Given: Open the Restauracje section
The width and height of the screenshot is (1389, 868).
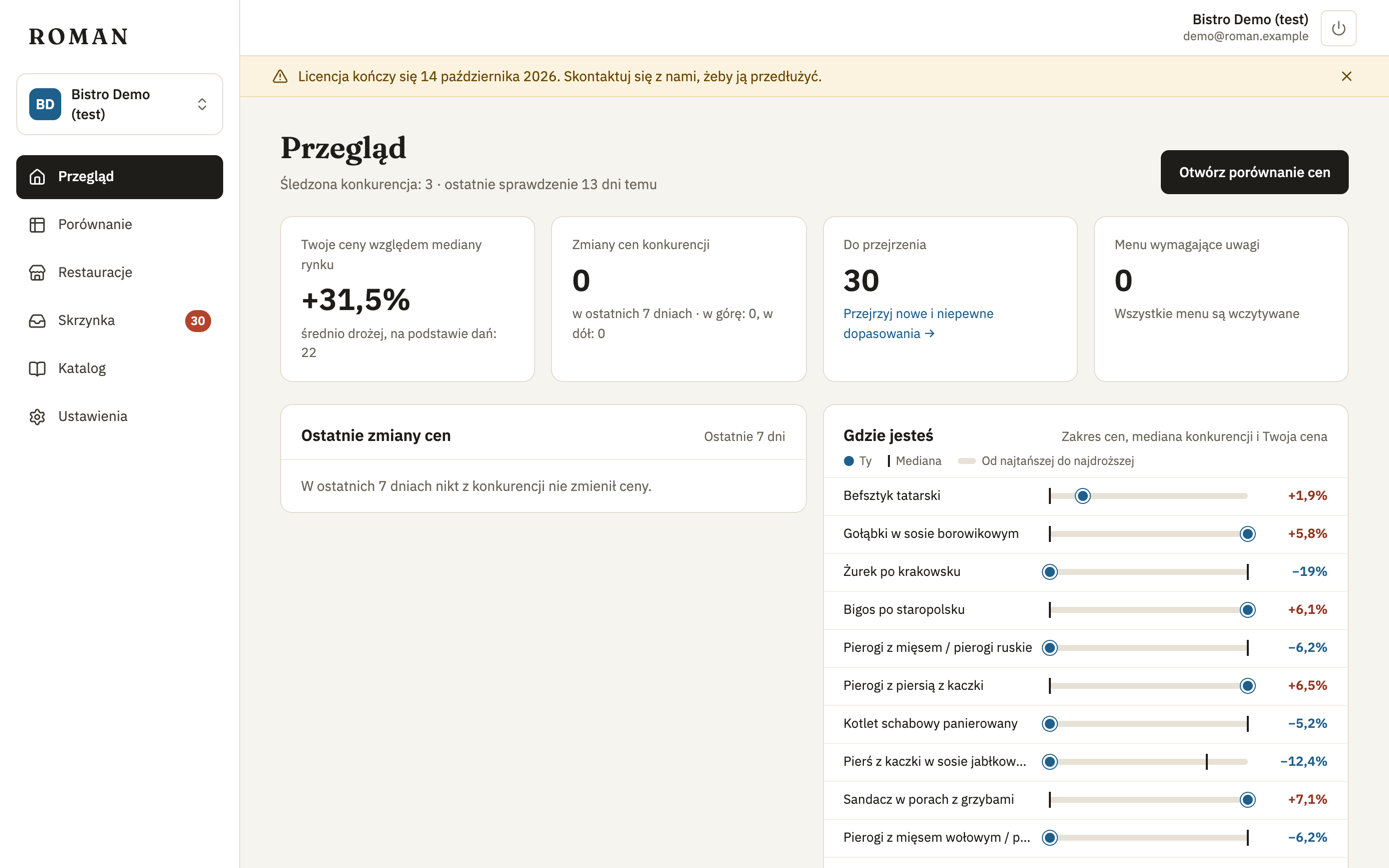Looking at the screenshot, I should click(x=119, y=273).
